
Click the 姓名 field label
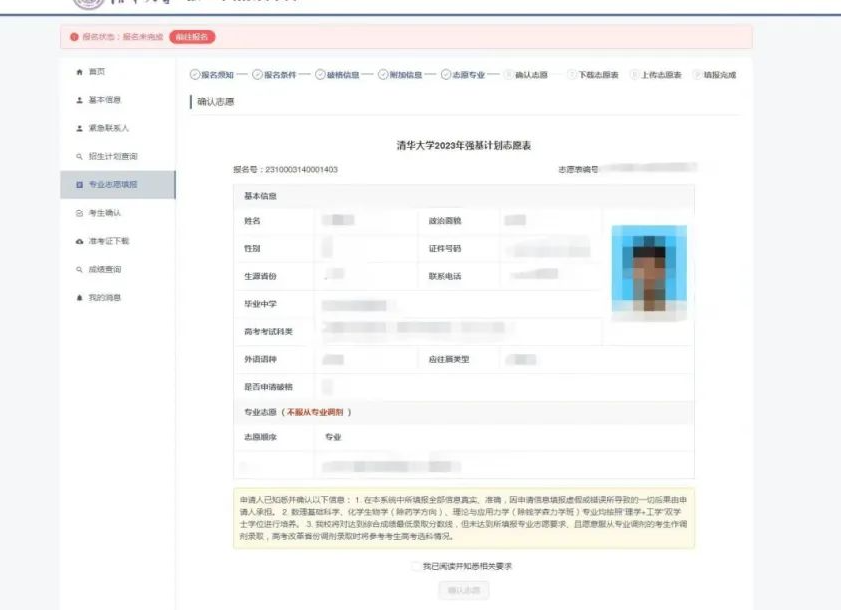pyautogui.click(x=252, y=221)
